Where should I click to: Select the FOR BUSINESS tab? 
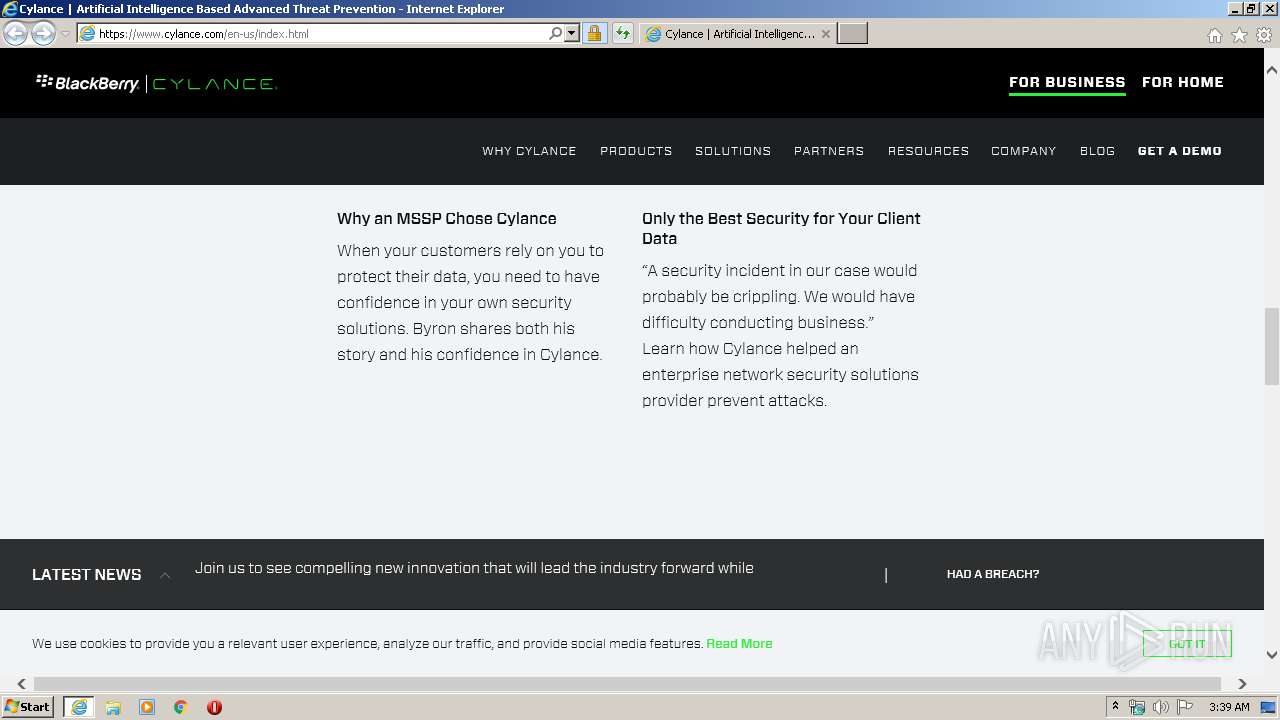pos(1067,82)
